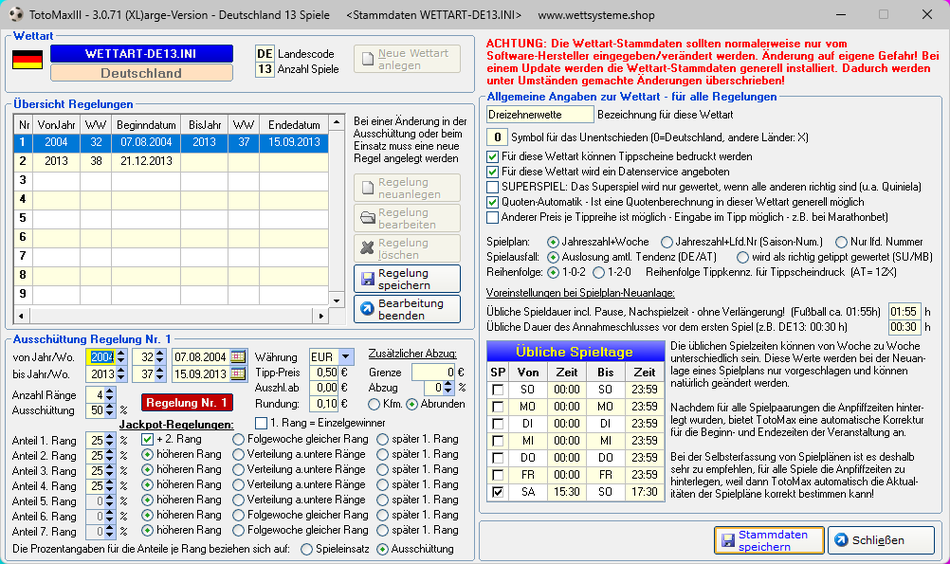Select Folgewoche gleicher Rang in Anteil 1 row
Viewport: 950px width, 564px height.
(238, 439)
